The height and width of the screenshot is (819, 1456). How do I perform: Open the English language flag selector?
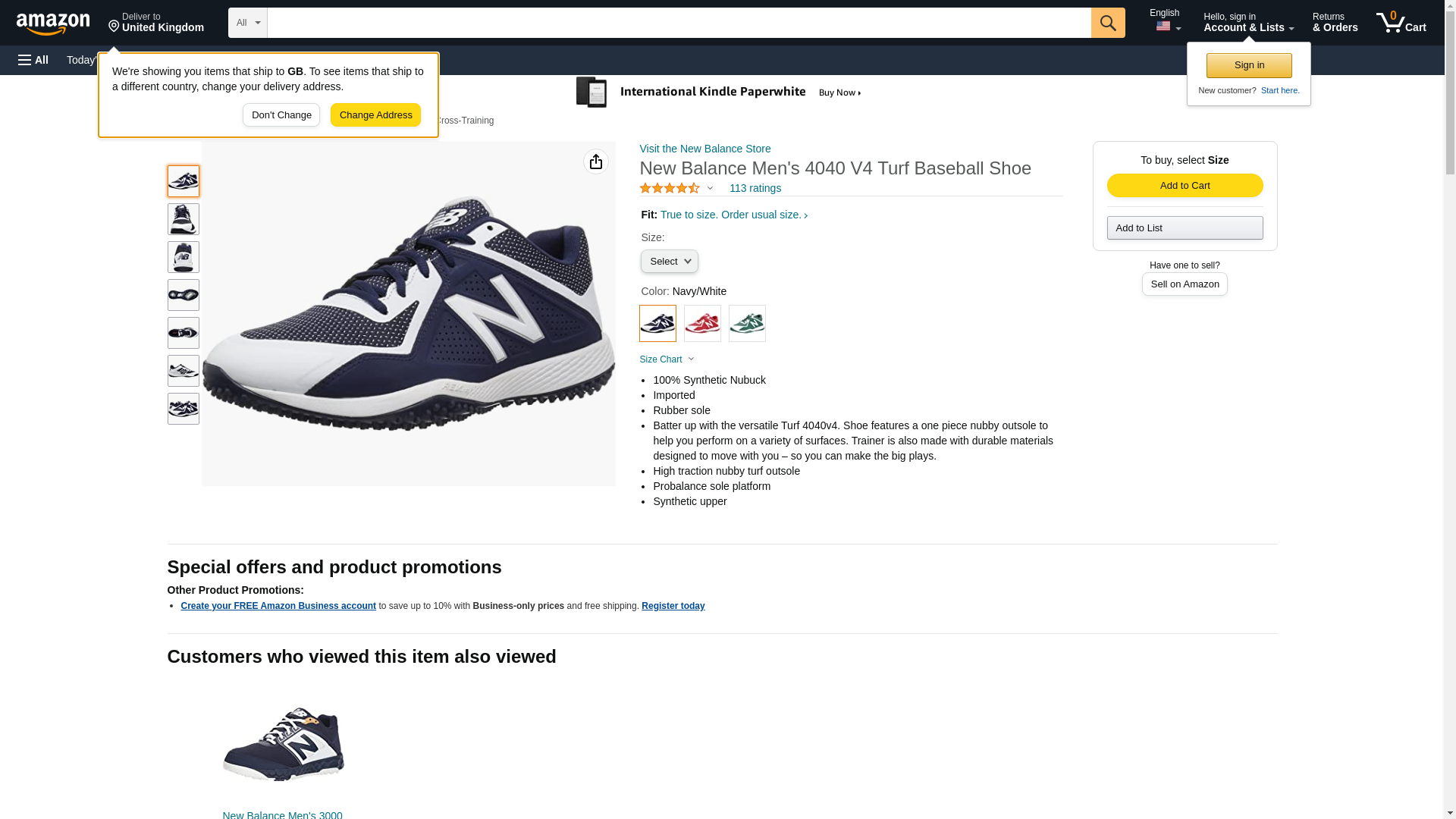click(1166, 22)
